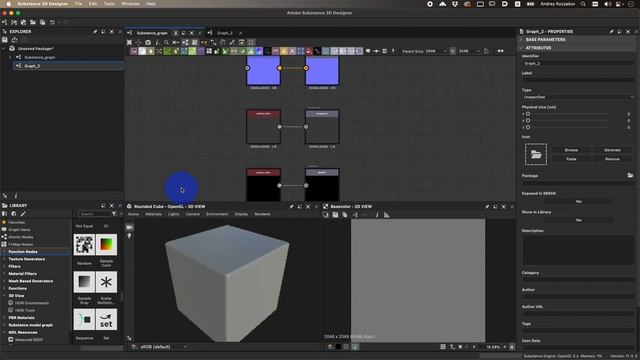Click the pin icon in 3D view header
The width and height of the screenshot is (640, 360).
pyautogui.click(x=291, y=207)
